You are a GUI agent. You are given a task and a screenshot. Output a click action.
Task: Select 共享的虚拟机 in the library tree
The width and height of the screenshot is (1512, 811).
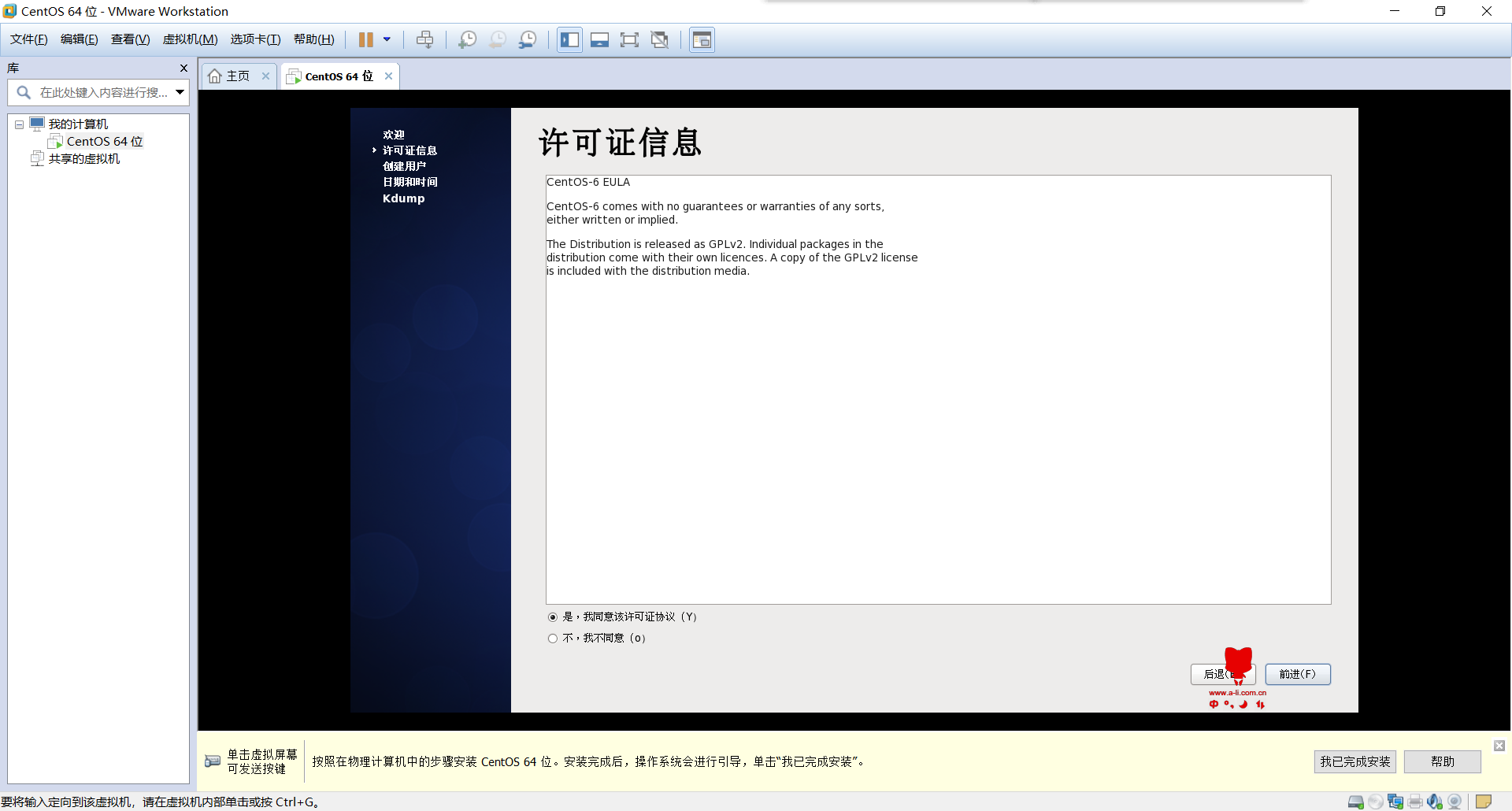tap(84, 159)
